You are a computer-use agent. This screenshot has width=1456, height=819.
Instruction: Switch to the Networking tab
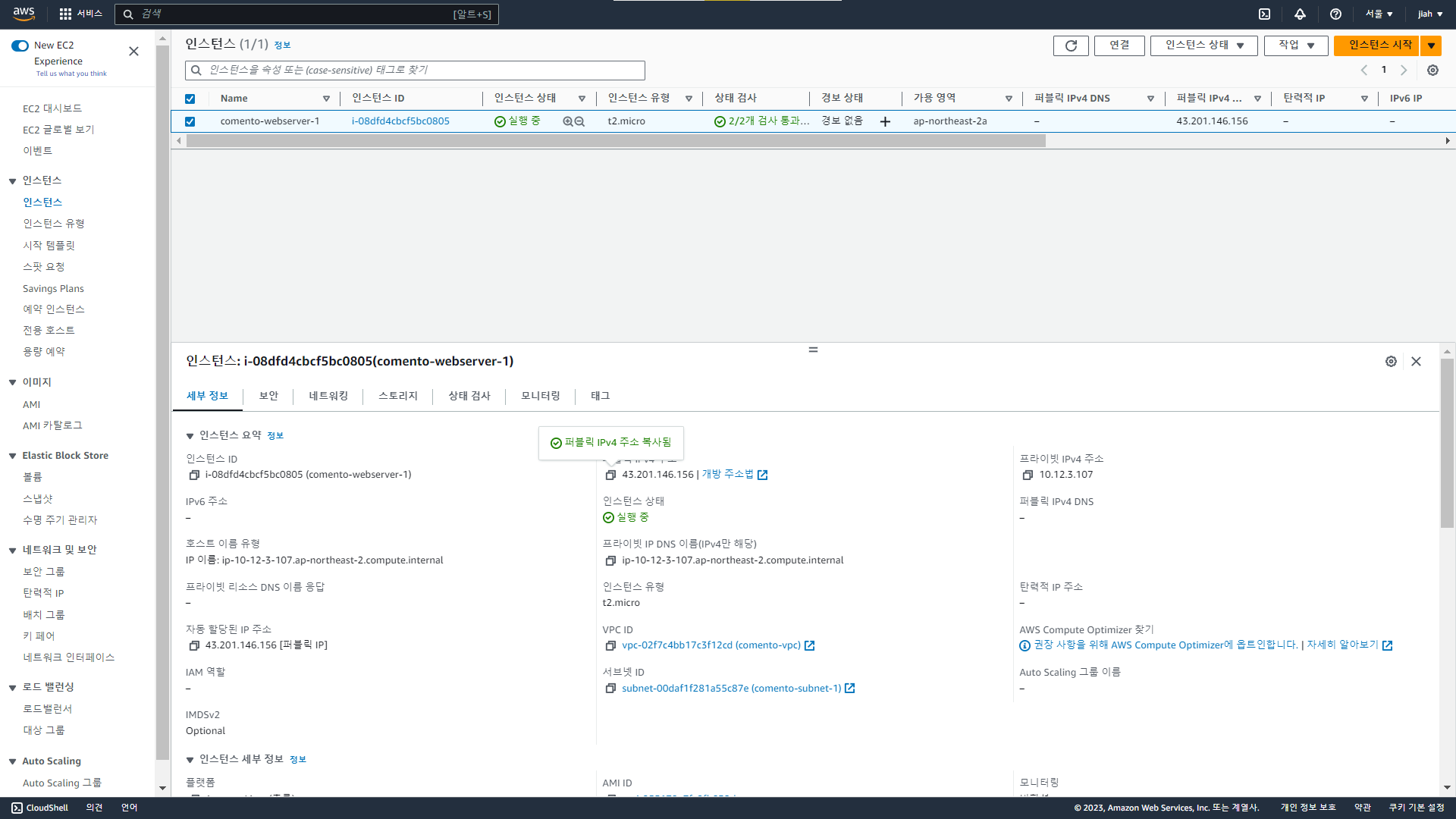[328, 396]
